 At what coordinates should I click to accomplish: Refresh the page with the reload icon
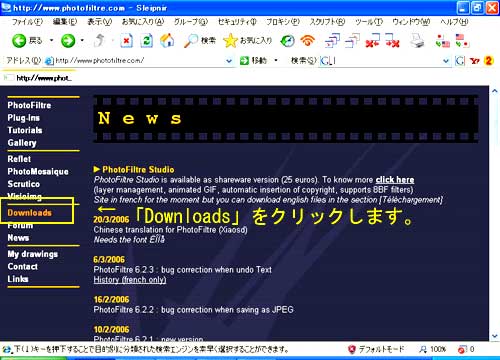(147, 41)
